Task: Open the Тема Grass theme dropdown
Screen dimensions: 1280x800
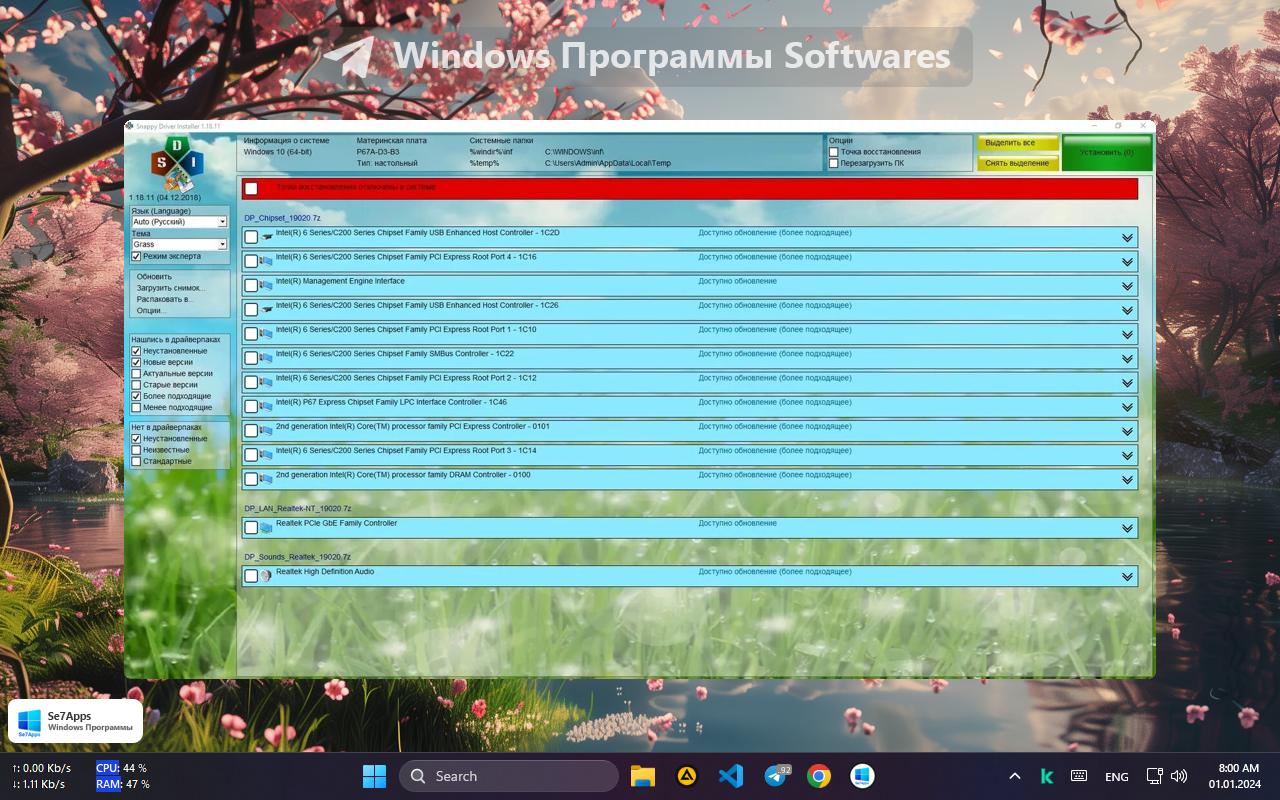Action: [x=179, y=244]
